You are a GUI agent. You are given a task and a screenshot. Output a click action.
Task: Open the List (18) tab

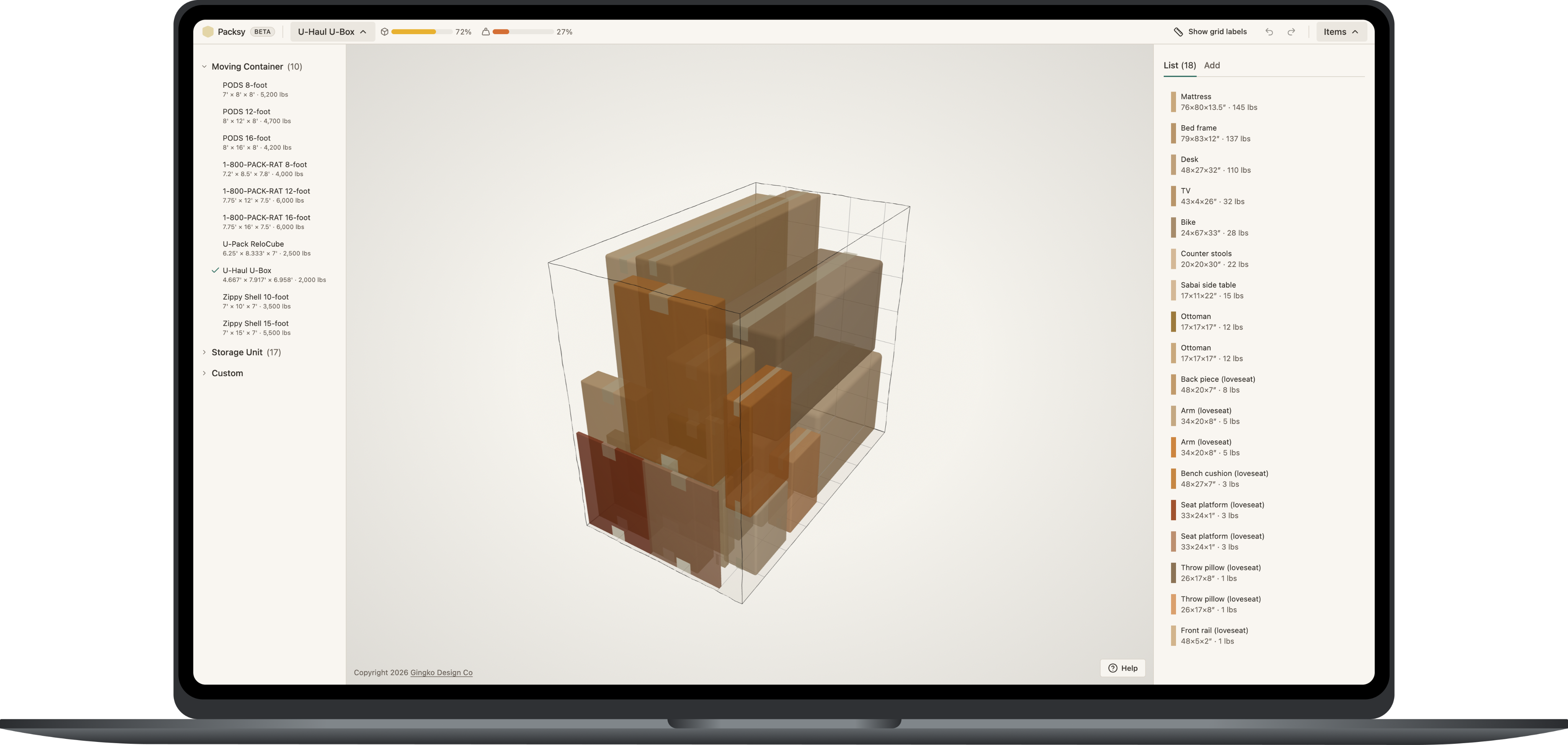tap(1180, 65)
